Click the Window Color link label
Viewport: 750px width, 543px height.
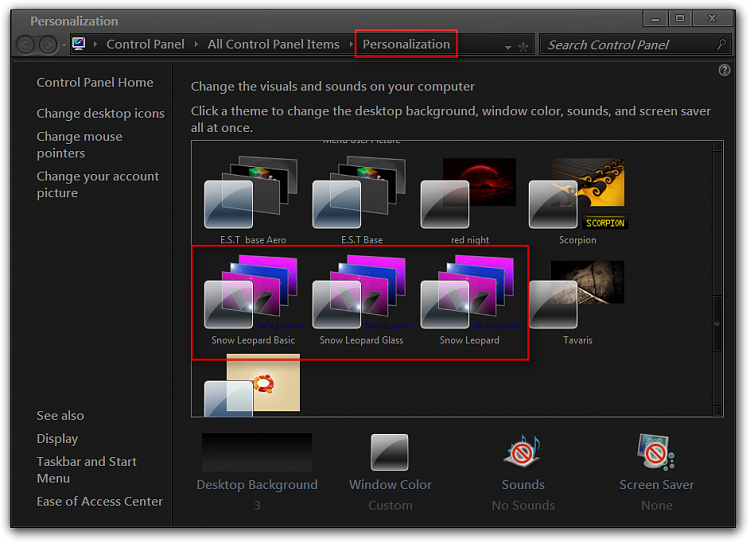click(x=390, y=485)
